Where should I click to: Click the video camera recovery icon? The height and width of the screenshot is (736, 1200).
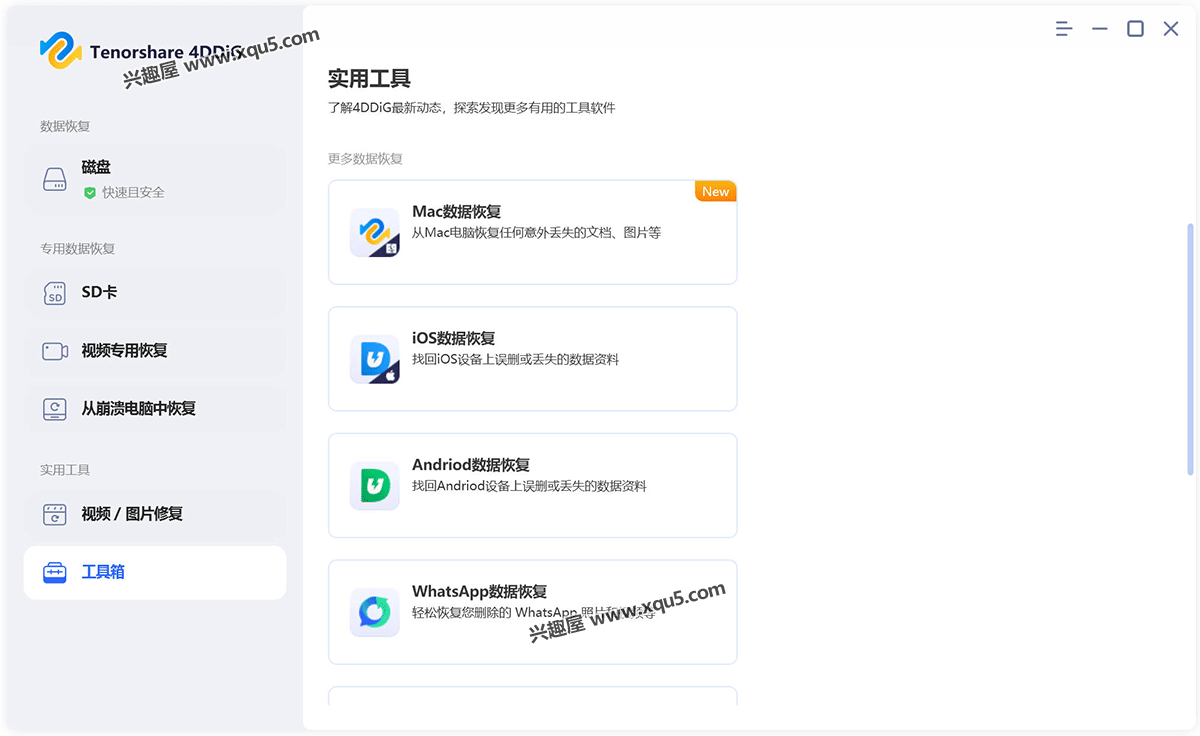coord(54,351)
